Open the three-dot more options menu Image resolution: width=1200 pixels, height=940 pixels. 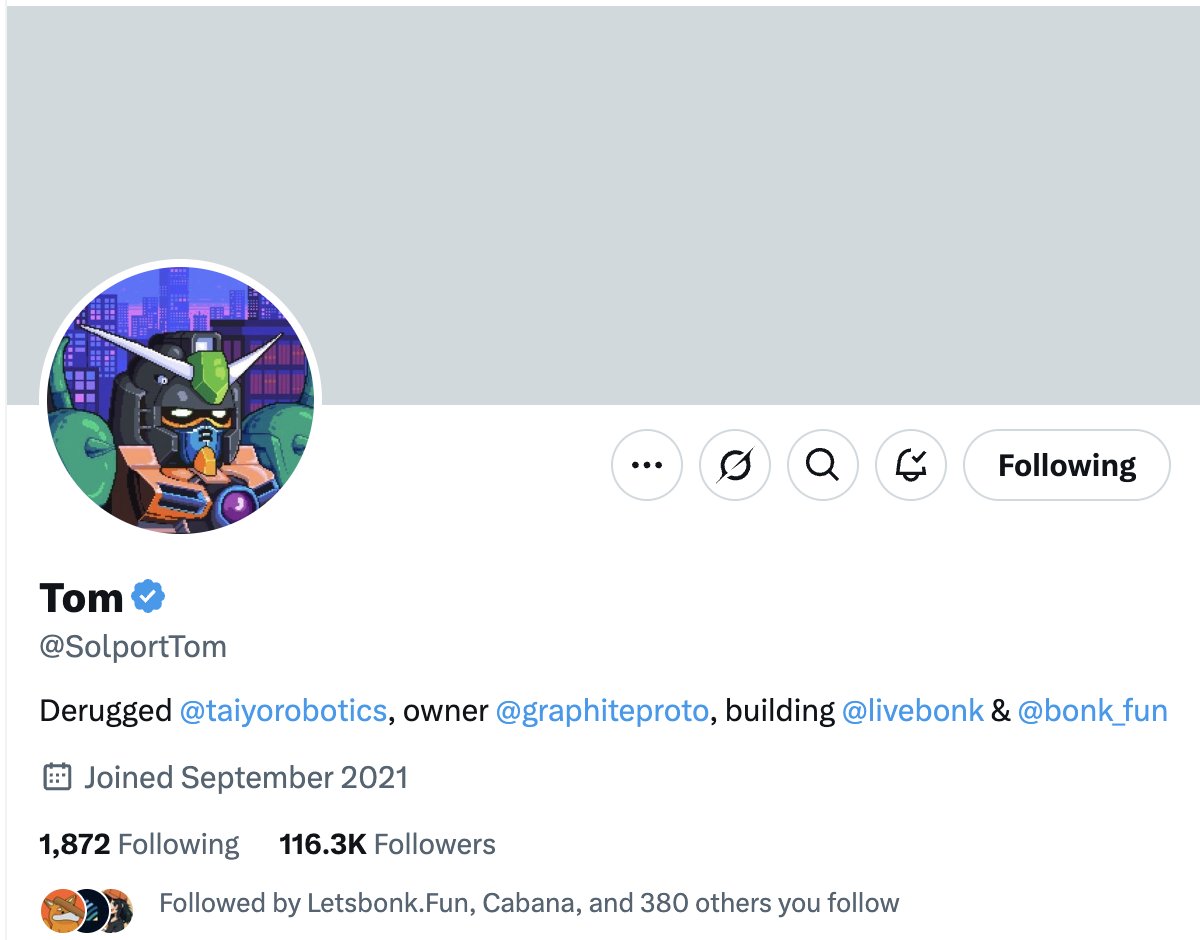coord(646,465)
